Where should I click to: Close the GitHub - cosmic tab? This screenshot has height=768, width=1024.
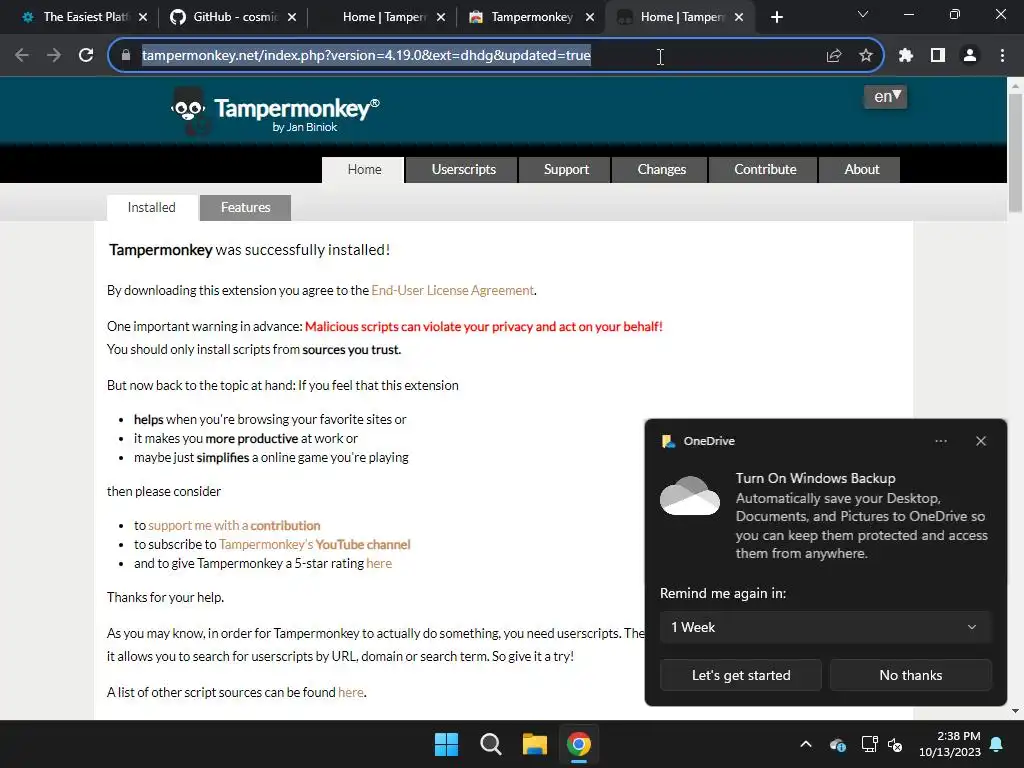tap(292, 18)
